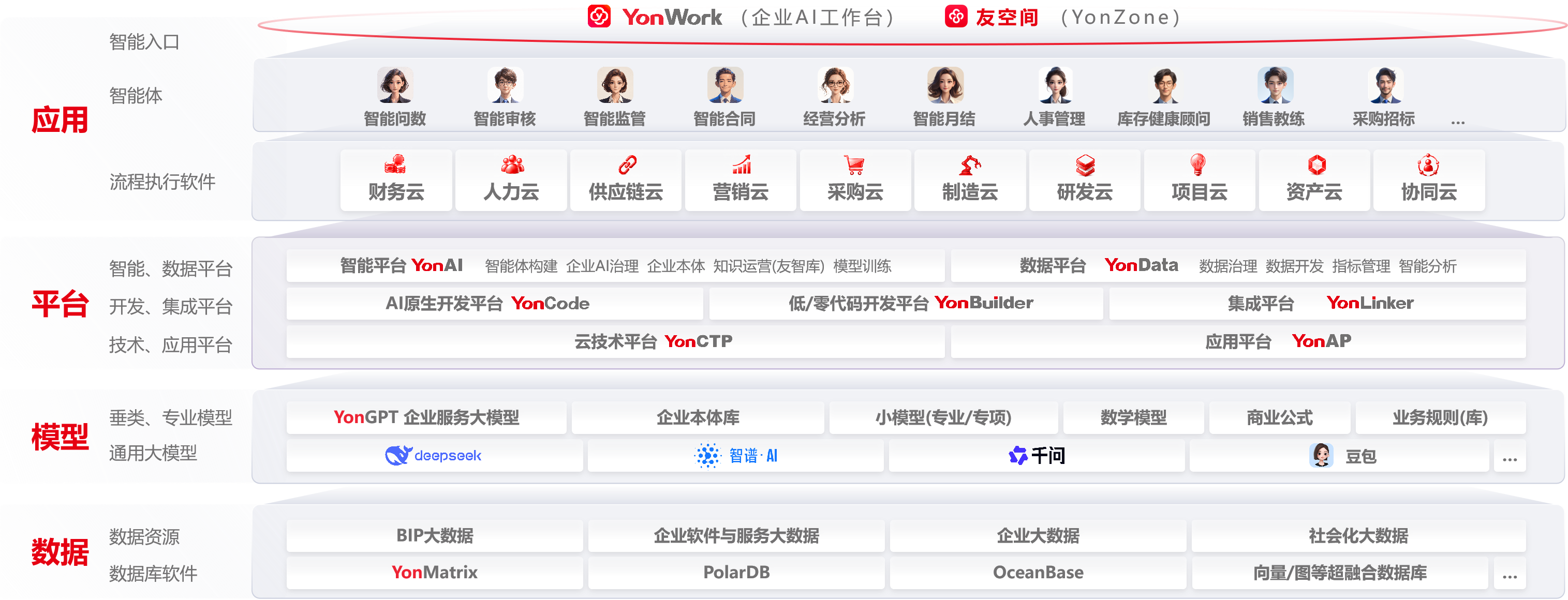Select the 智能审核 agent avatar
The image size is (1568, 600).
pos(505,85)
